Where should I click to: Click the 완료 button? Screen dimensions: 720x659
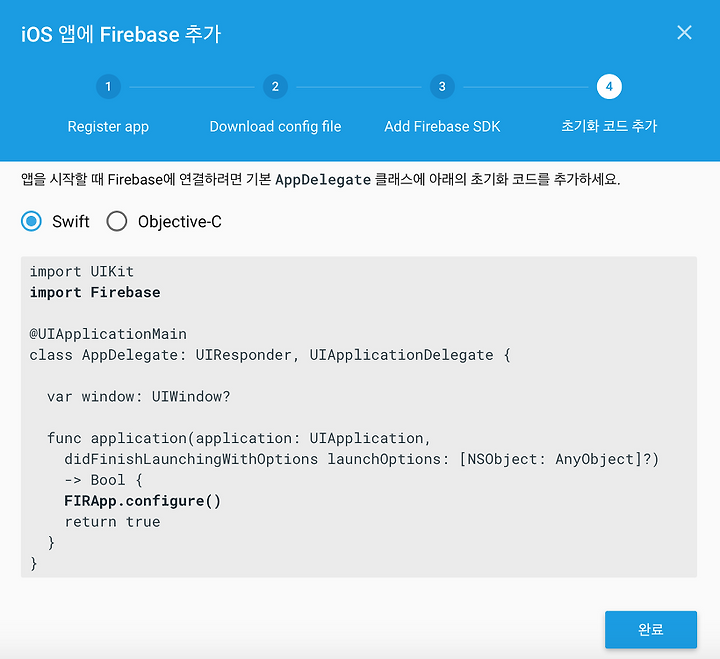point(651,629)
